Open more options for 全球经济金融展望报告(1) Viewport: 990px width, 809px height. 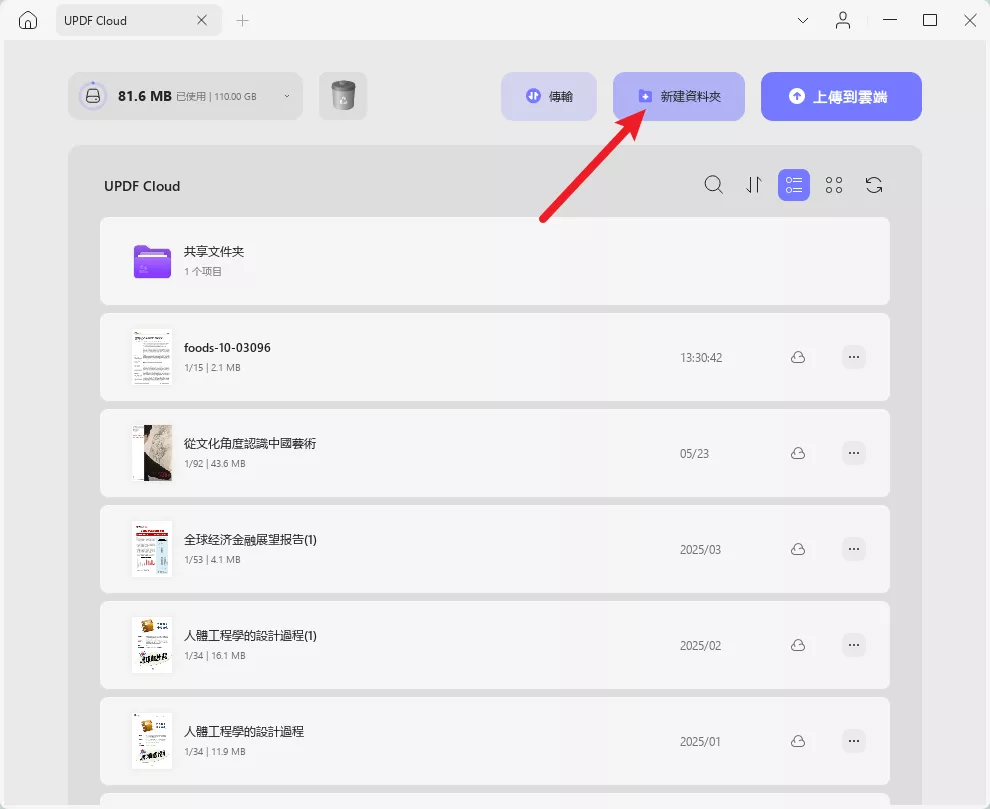click(854, 549)
